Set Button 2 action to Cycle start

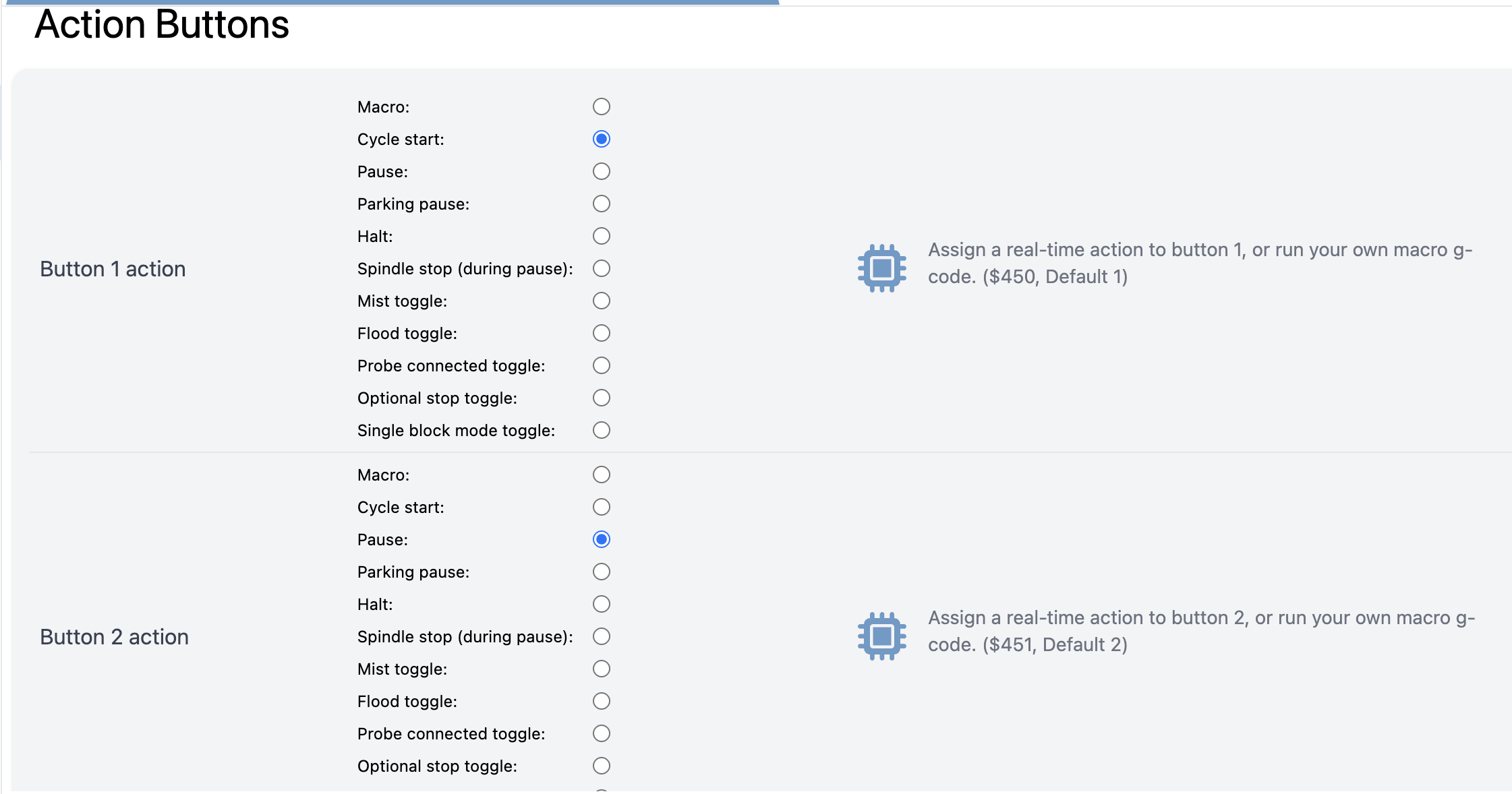[601, 507]
